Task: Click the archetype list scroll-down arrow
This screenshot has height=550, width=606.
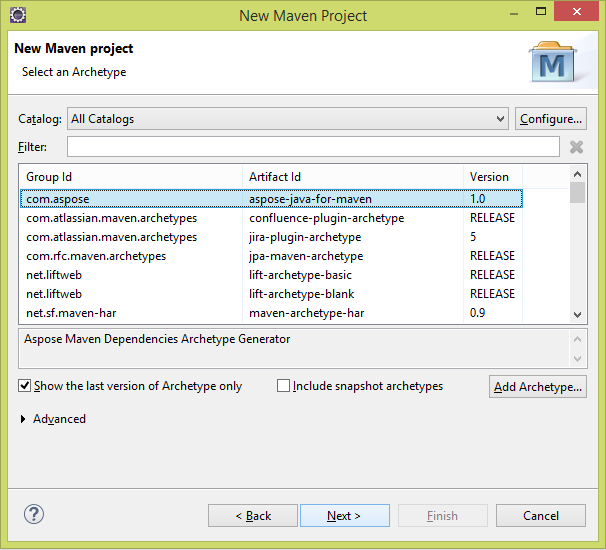Action: (x=577, y=315)
